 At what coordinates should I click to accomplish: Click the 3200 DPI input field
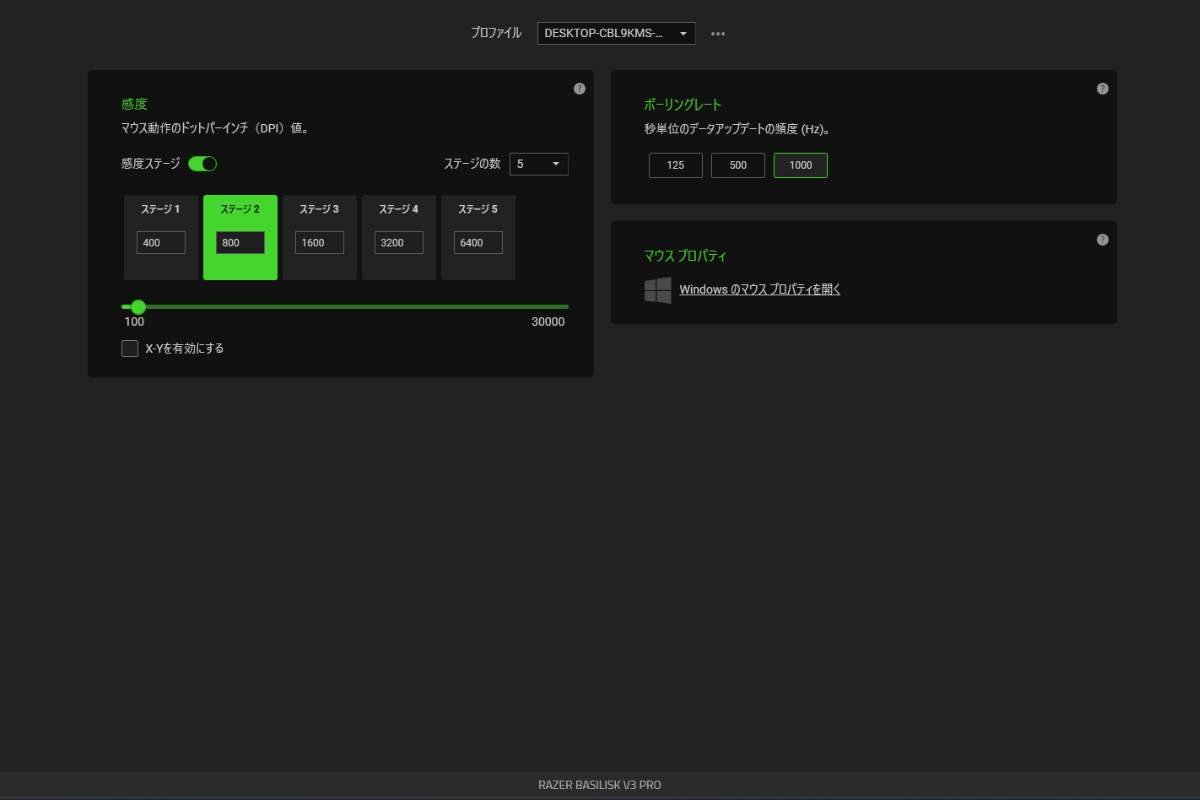coord(399,242)
